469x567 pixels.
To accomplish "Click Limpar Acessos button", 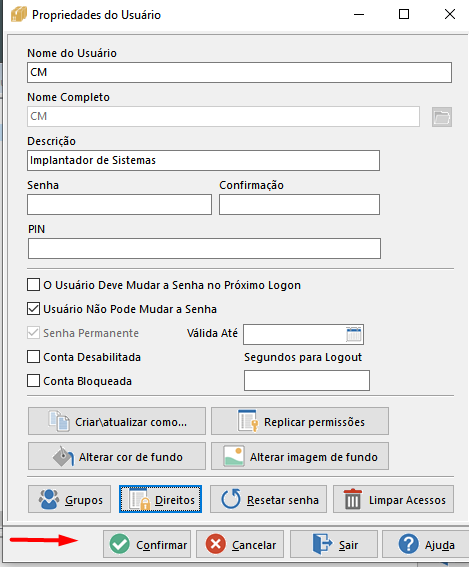I will (x=393, y=499).
